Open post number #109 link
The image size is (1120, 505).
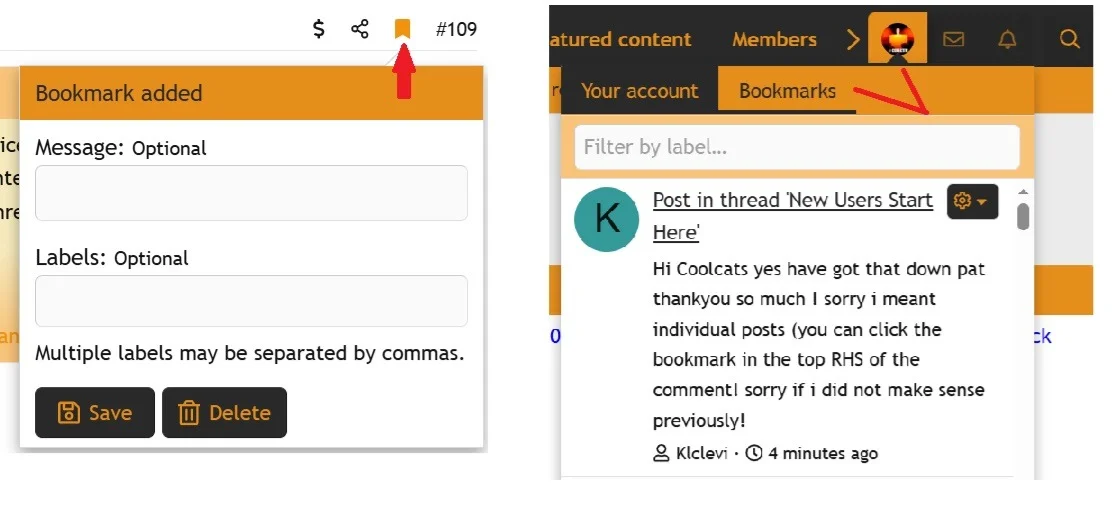coord(456,29)
